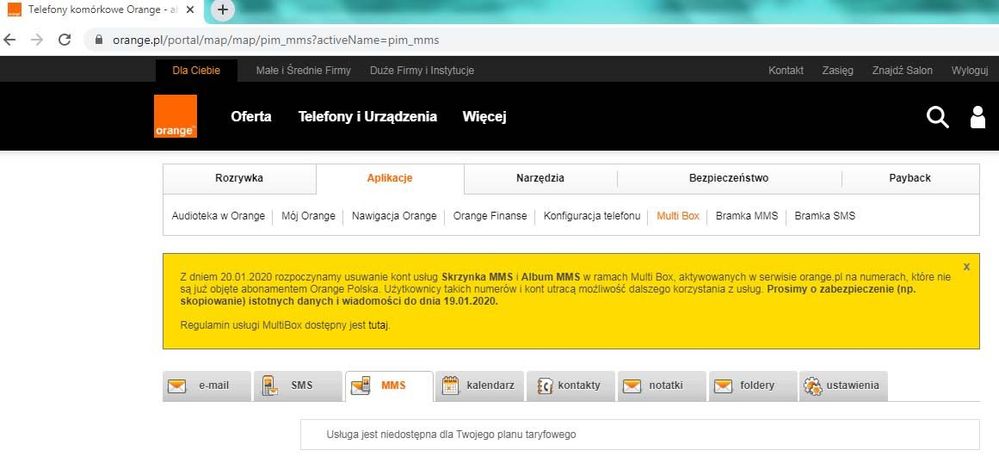This screenshot has height=457, width=999.
Task: Open Nawigacja Orange link
Action: (x=394, y=216)
